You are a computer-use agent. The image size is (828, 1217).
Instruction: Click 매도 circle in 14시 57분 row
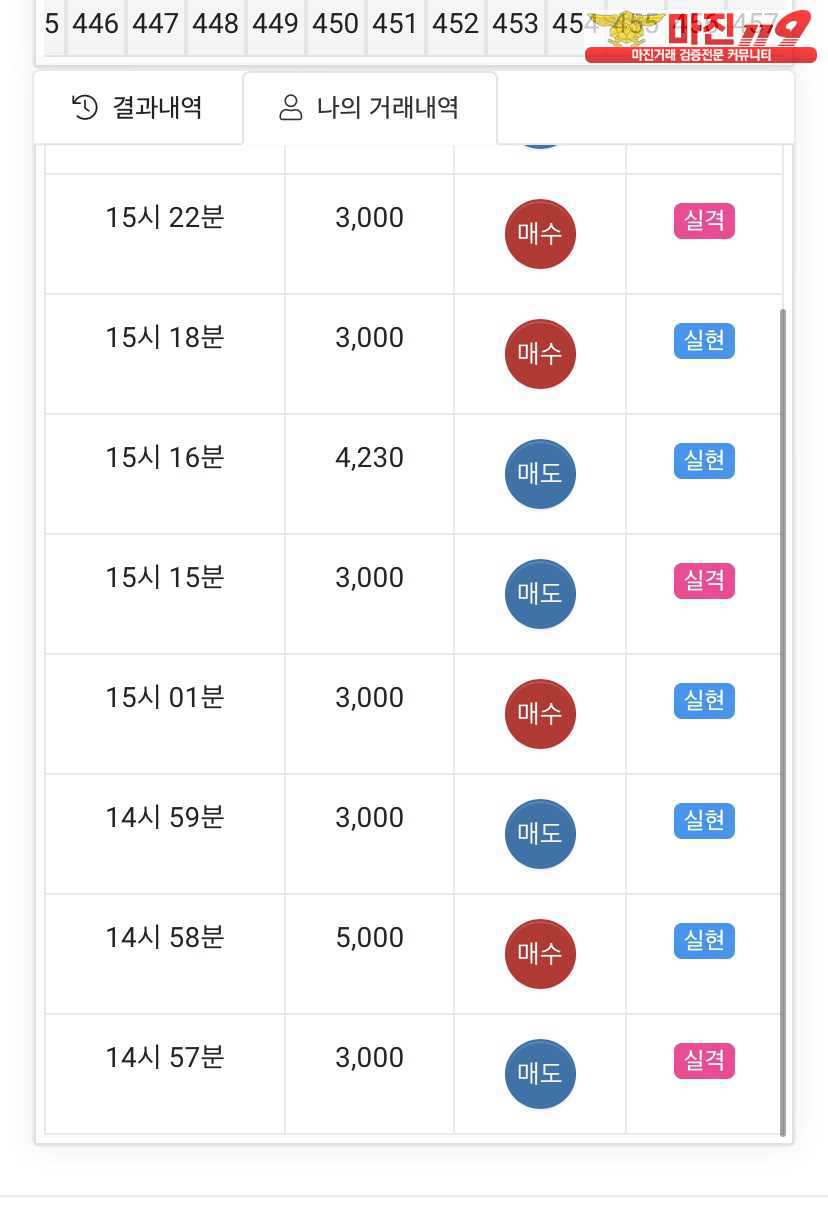540,1074
